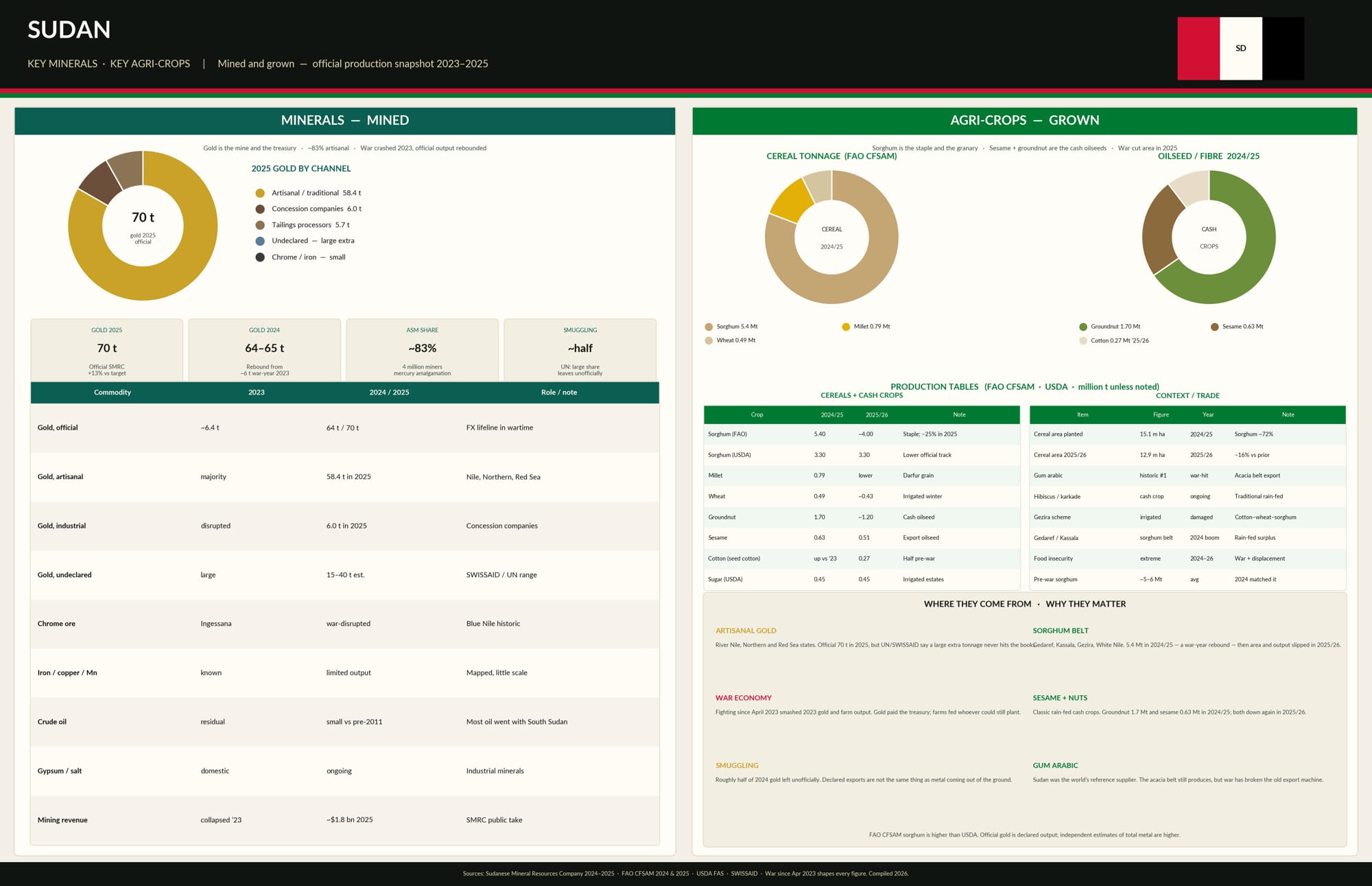Click the Concession companies legend color dot
Image resolution: width=1372 pixels, height=886 pixels.
coord(260,209)
